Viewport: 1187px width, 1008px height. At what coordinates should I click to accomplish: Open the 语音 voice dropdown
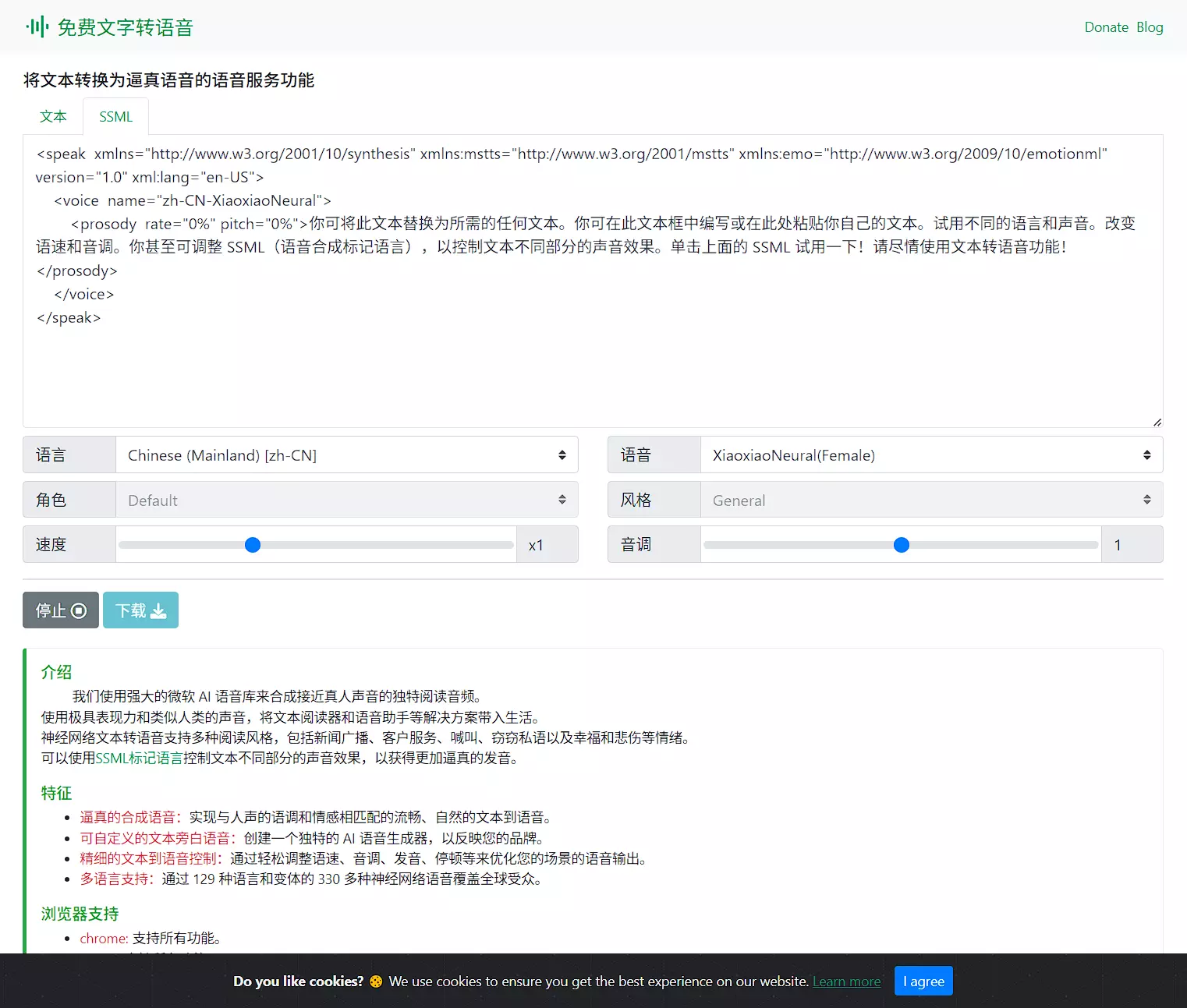[x=931, y=455]
